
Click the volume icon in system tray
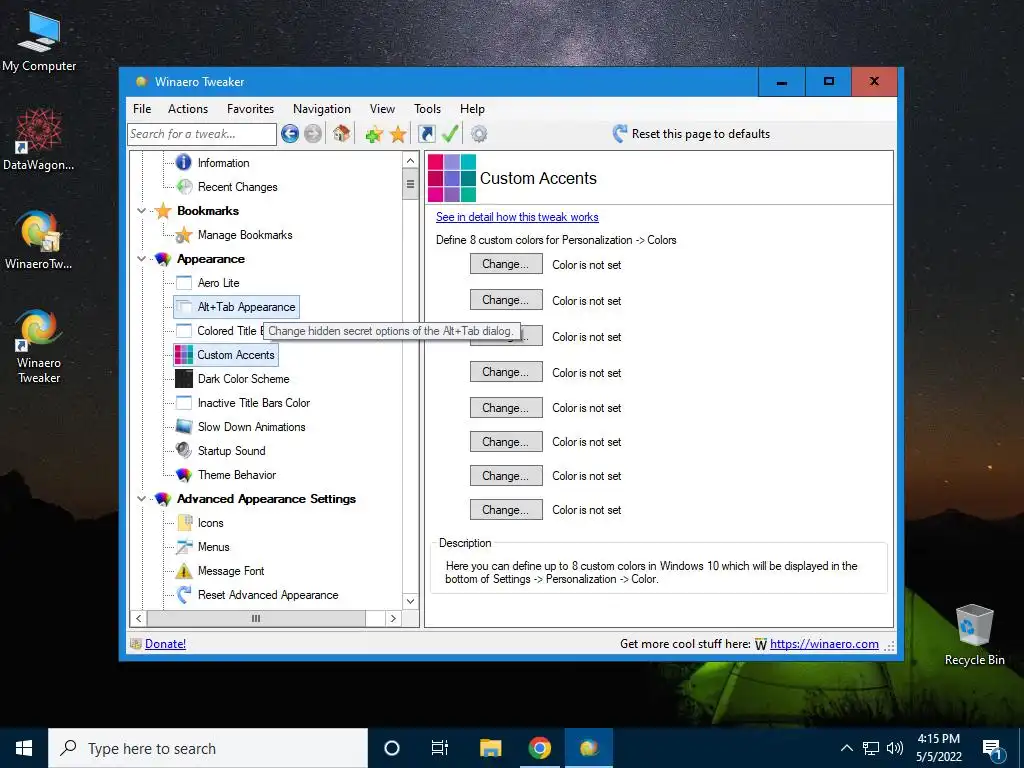pyautogui.click(x=895, y=748)
